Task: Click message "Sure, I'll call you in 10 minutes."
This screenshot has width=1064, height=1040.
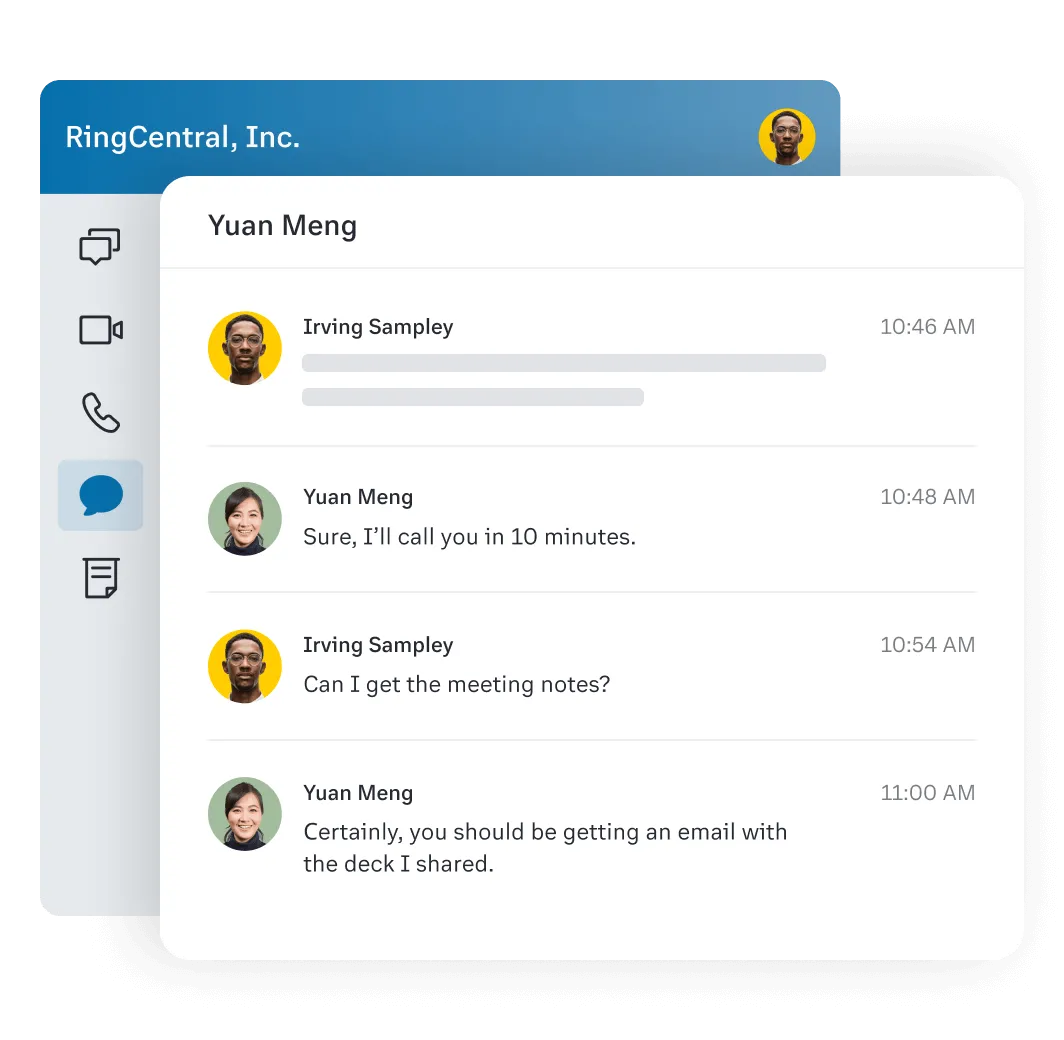Action: click(470, 537)
